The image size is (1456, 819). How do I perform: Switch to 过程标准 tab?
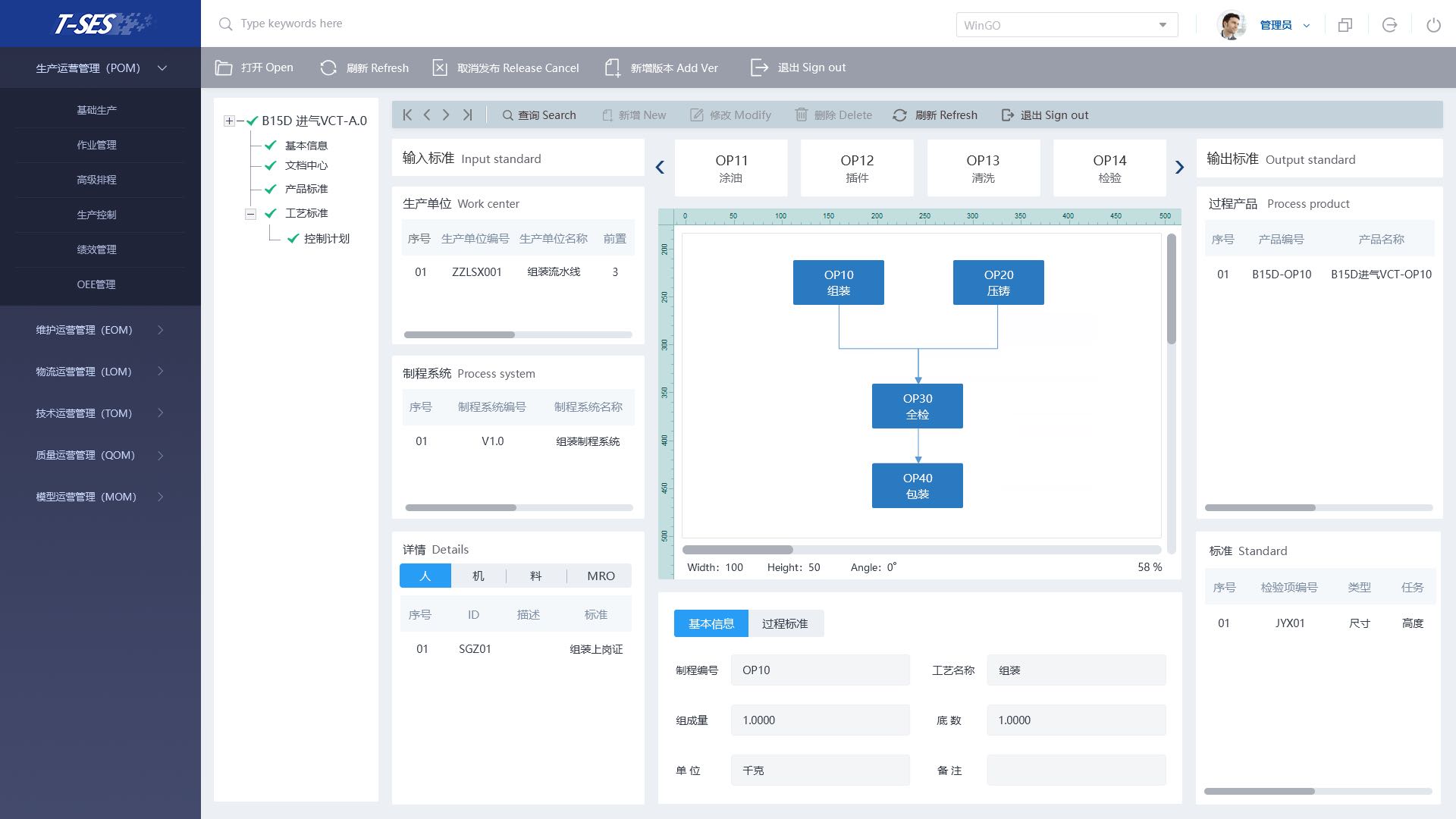coord(785,623)
